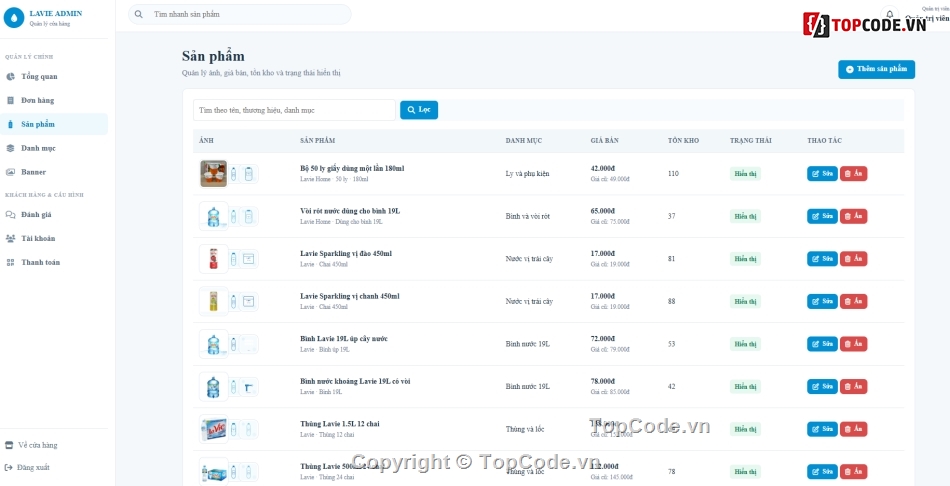Click the Lavie Admin water drop logo

click(14, 18)
